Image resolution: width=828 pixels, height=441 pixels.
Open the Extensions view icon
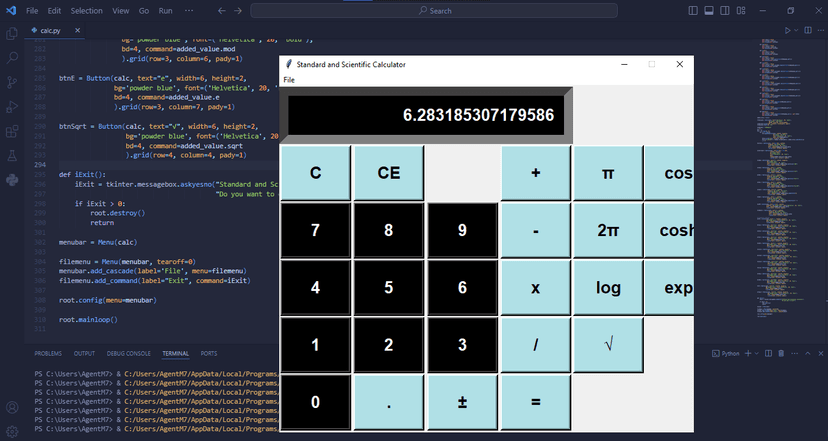click(12, 131)
